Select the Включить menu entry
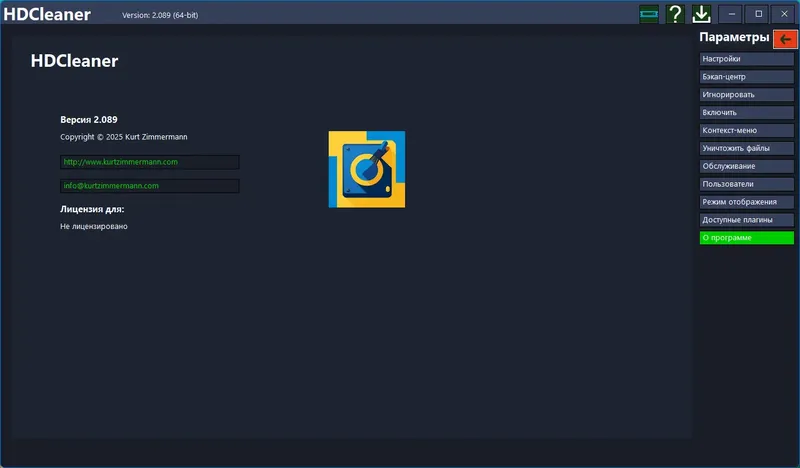This screenshot has height=468, width=800. click(x=746, y=112)
